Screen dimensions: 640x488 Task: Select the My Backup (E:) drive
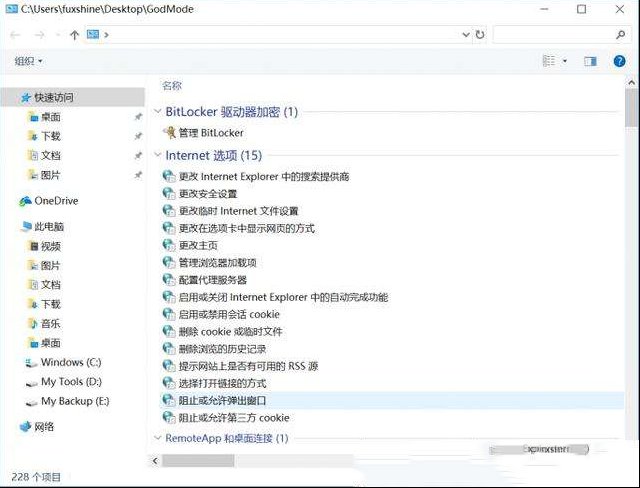75,401
